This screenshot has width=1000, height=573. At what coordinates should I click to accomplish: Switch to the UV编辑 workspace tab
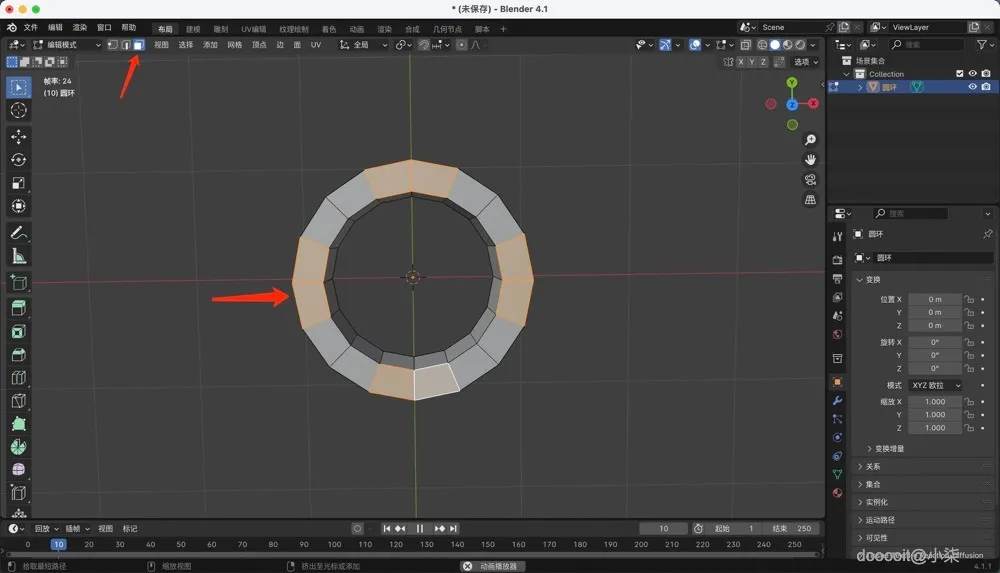pos(253,29)
